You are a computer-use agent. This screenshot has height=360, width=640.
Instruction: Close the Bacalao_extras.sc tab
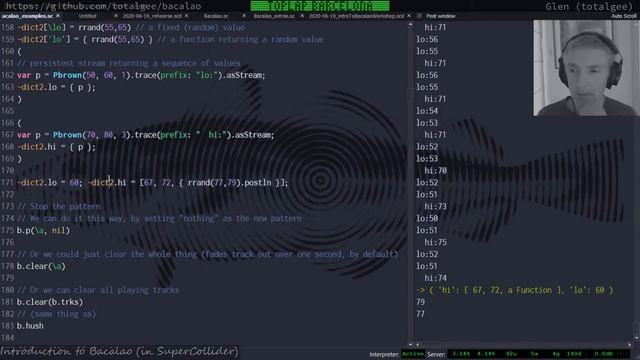coord(302,16)
